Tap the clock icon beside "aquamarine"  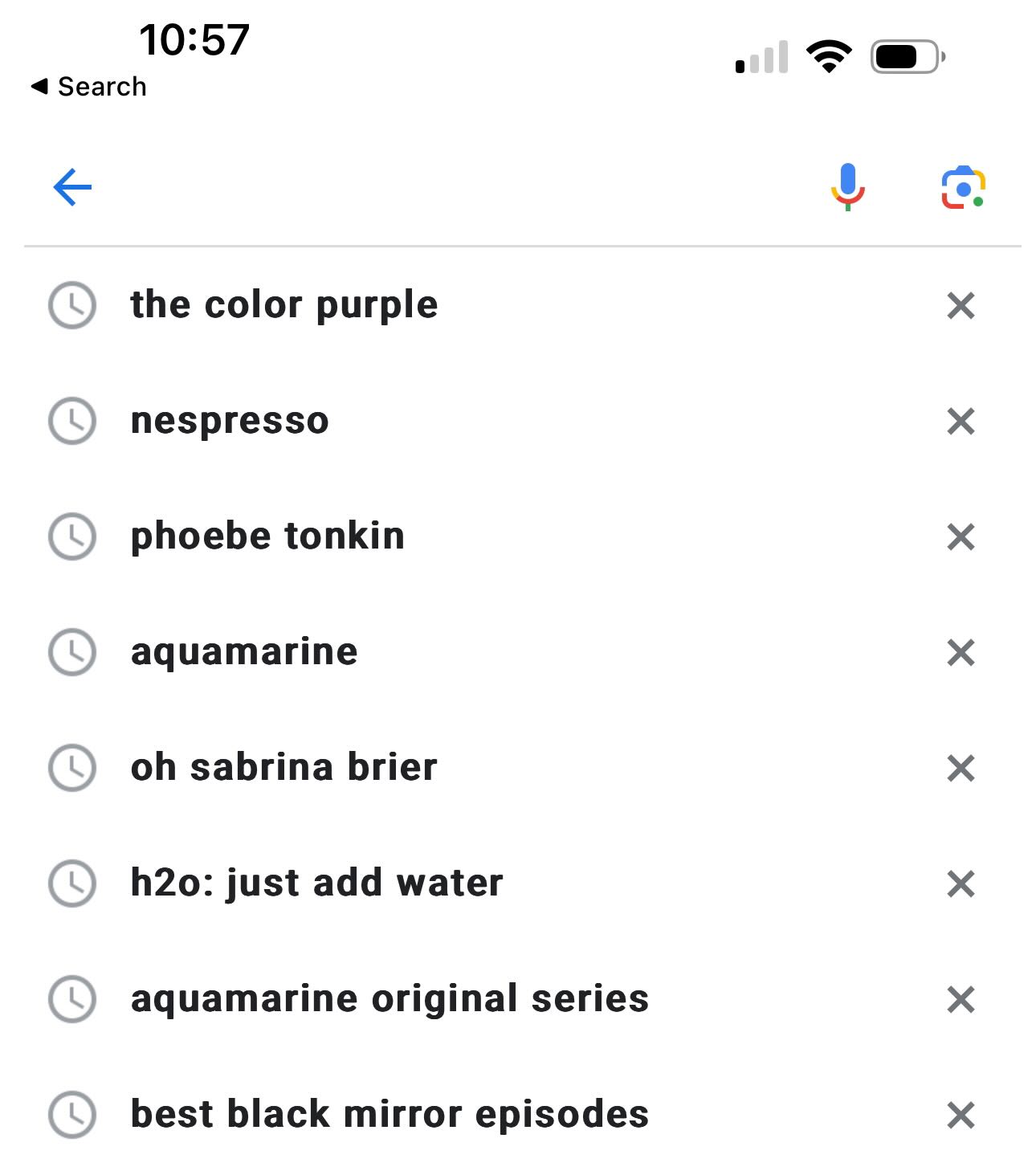72,652
